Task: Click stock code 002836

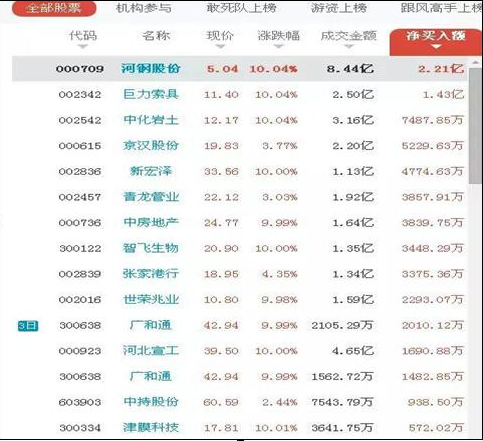Action: pos(80,172)
